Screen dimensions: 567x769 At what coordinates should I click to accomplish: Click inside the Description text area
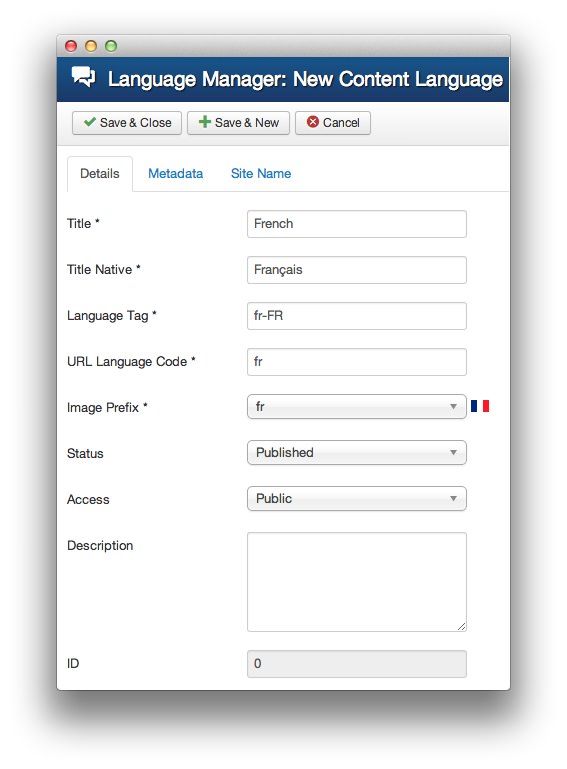coord(357,582)
